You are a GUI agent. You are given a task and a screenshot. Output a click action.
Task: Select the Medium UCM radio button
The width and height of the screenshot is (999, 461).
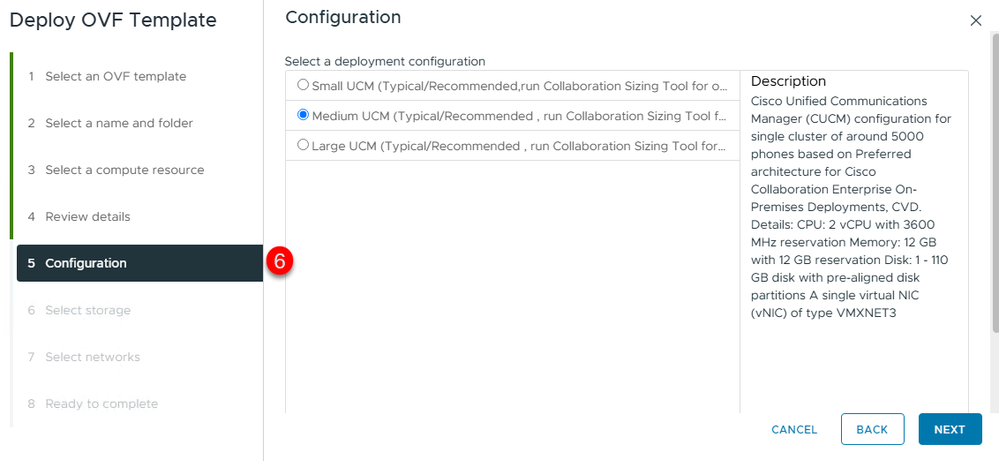(303, 115)
